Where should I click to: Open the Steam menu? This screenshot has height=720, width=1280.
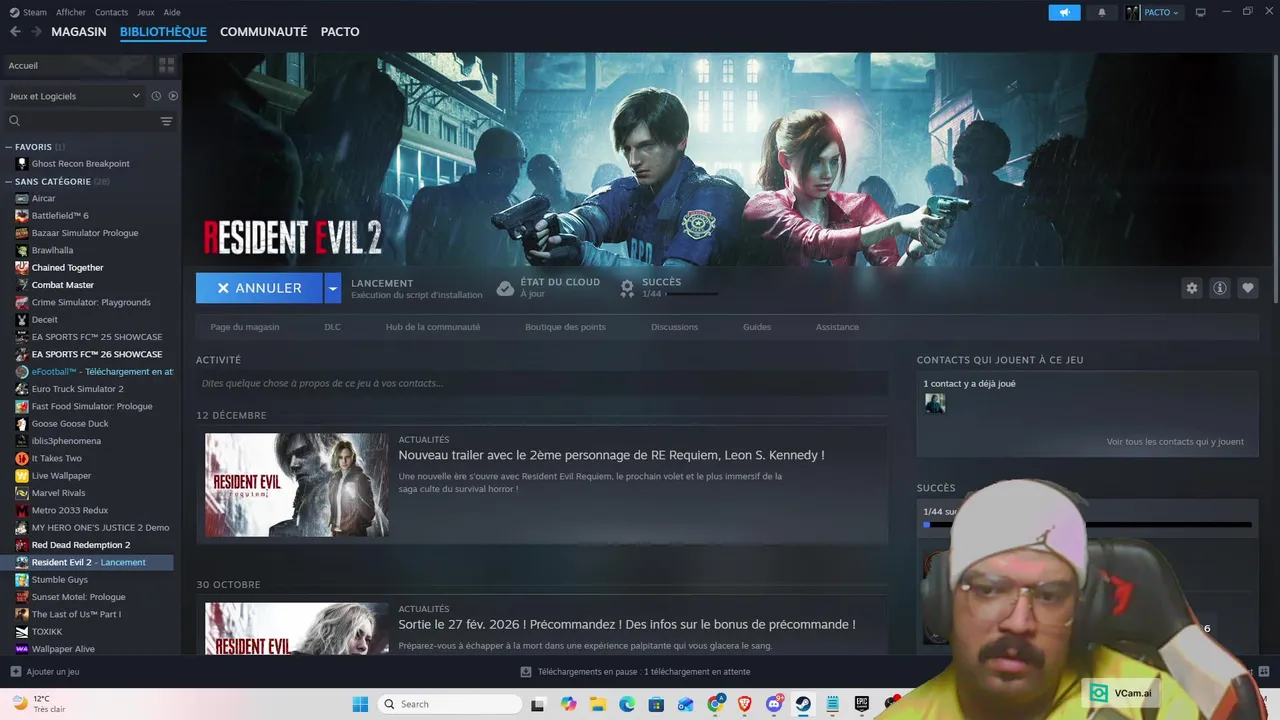[35, 12]
